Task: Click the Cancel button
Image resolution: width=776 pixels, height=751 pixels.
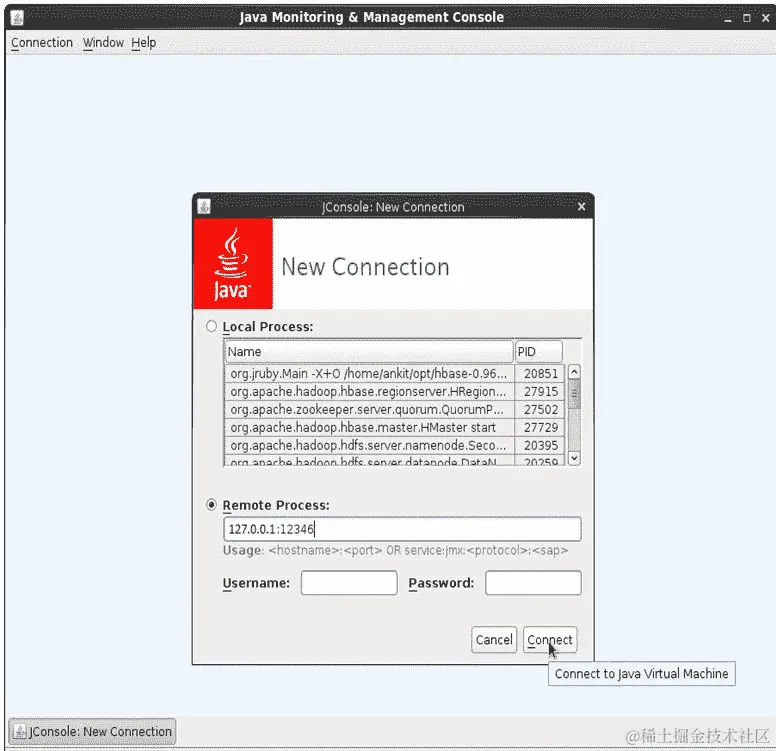Action: click(494, 640)
